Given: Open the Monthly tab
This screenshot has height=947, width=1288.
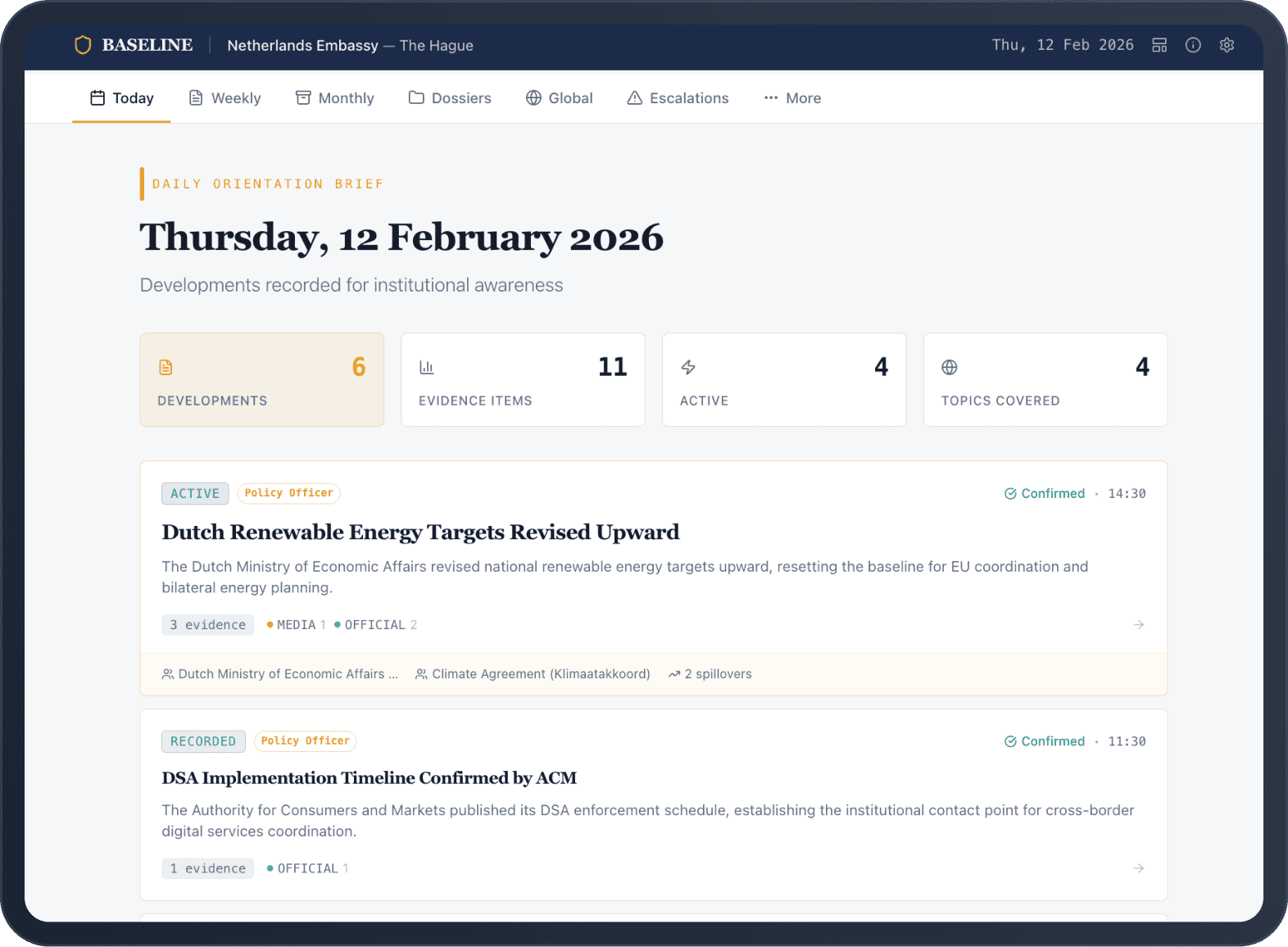Looking at the screenshot, I should 334,98.
